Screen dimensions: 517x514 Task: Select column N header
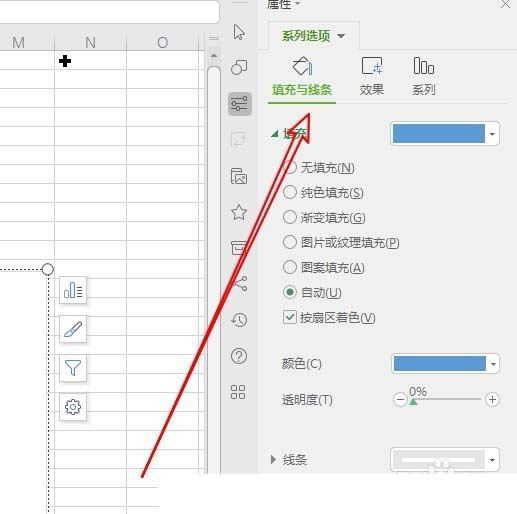click(x=90, y=42)
